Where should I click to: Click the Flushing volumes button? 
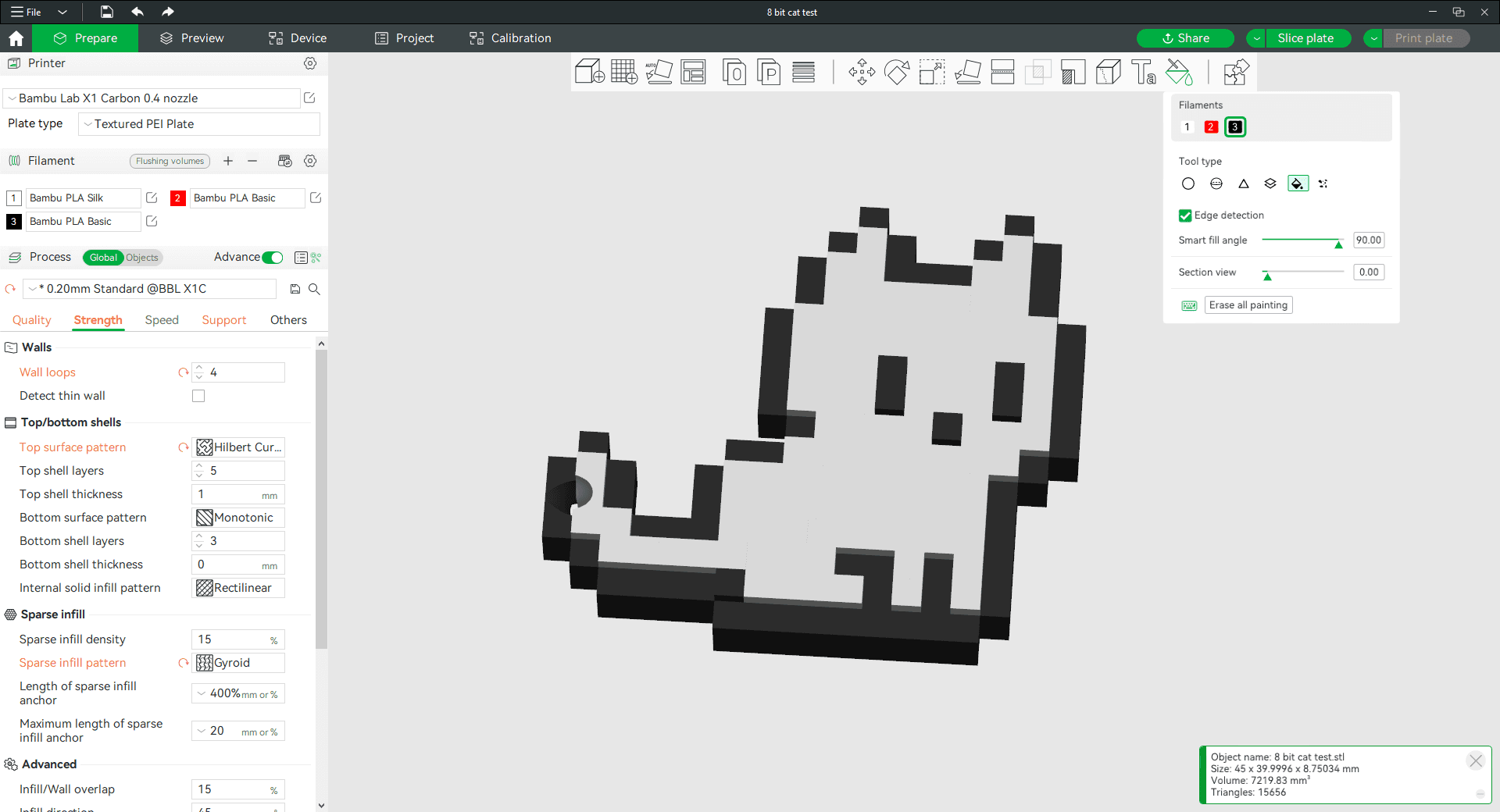coord(170,161)
